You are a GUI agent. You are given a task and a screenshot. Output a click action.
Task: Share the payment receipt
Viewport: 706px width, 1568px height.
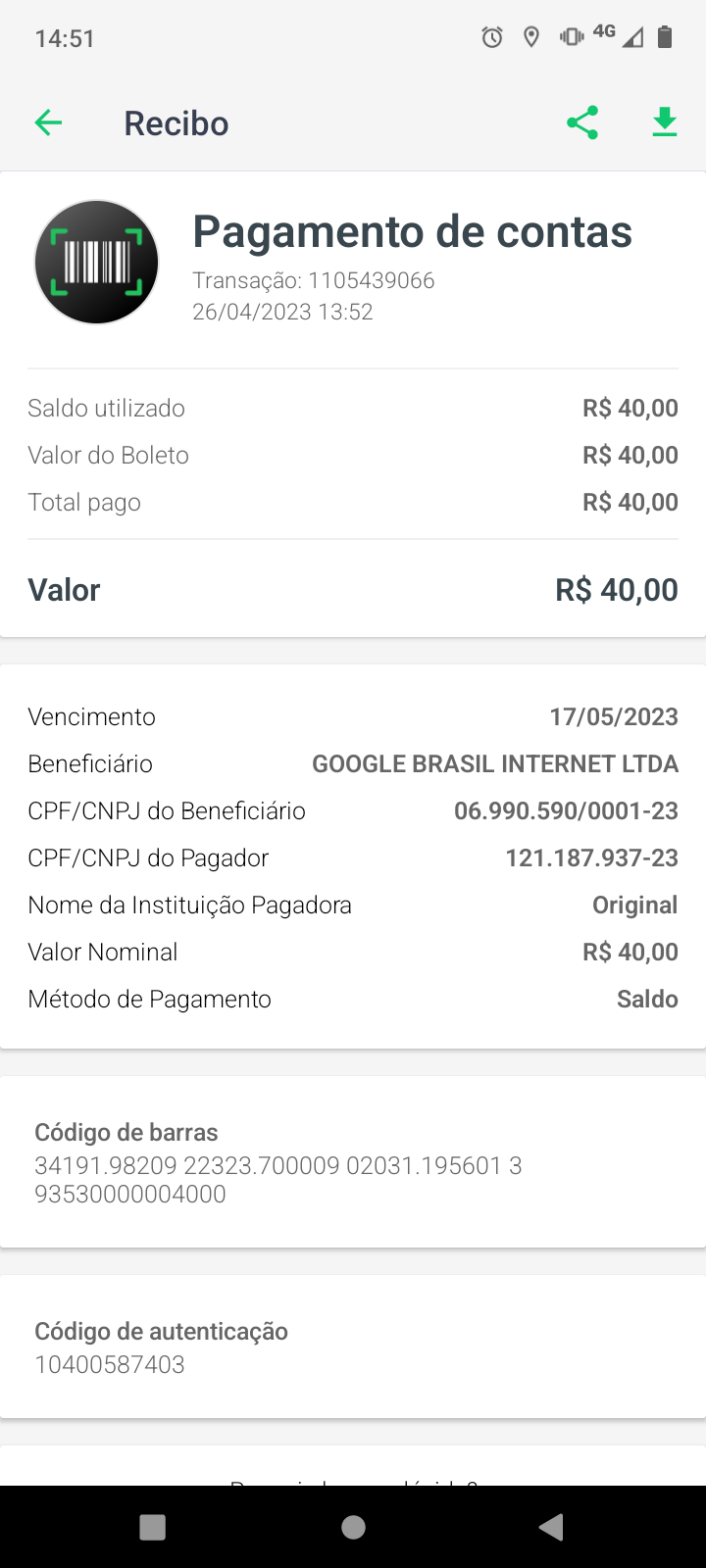(x=582, y=123)
